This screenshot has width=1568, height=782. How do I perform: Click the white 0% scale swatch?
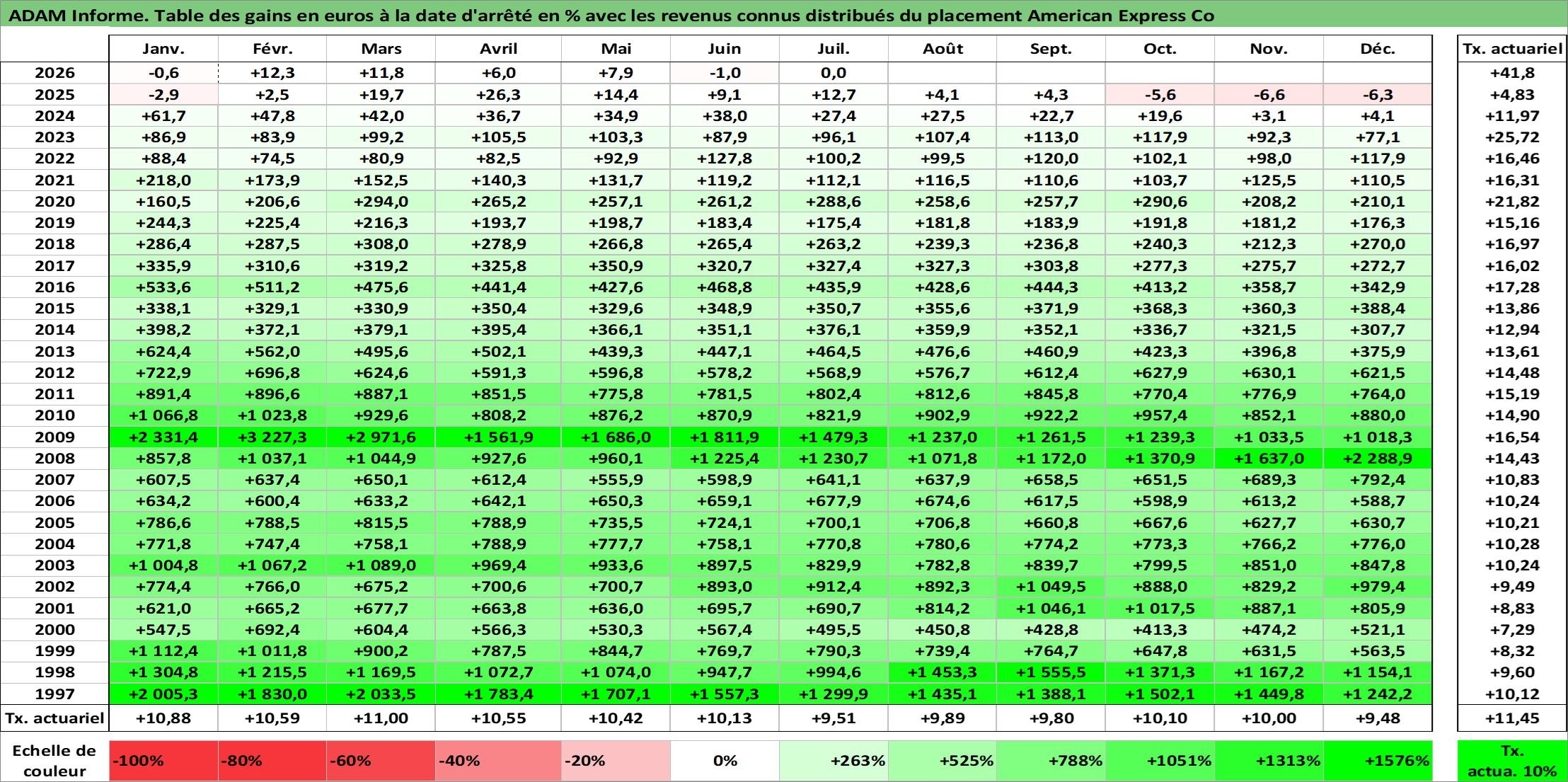725,761
